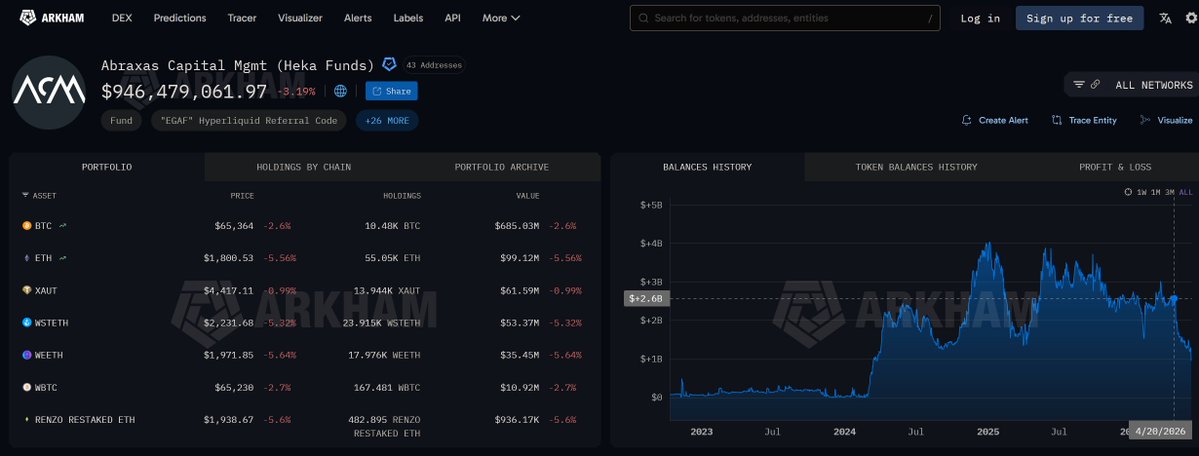Sort by the Holdings column header
The width and height of the screenshot is (1199, 456).
point(402,196)
